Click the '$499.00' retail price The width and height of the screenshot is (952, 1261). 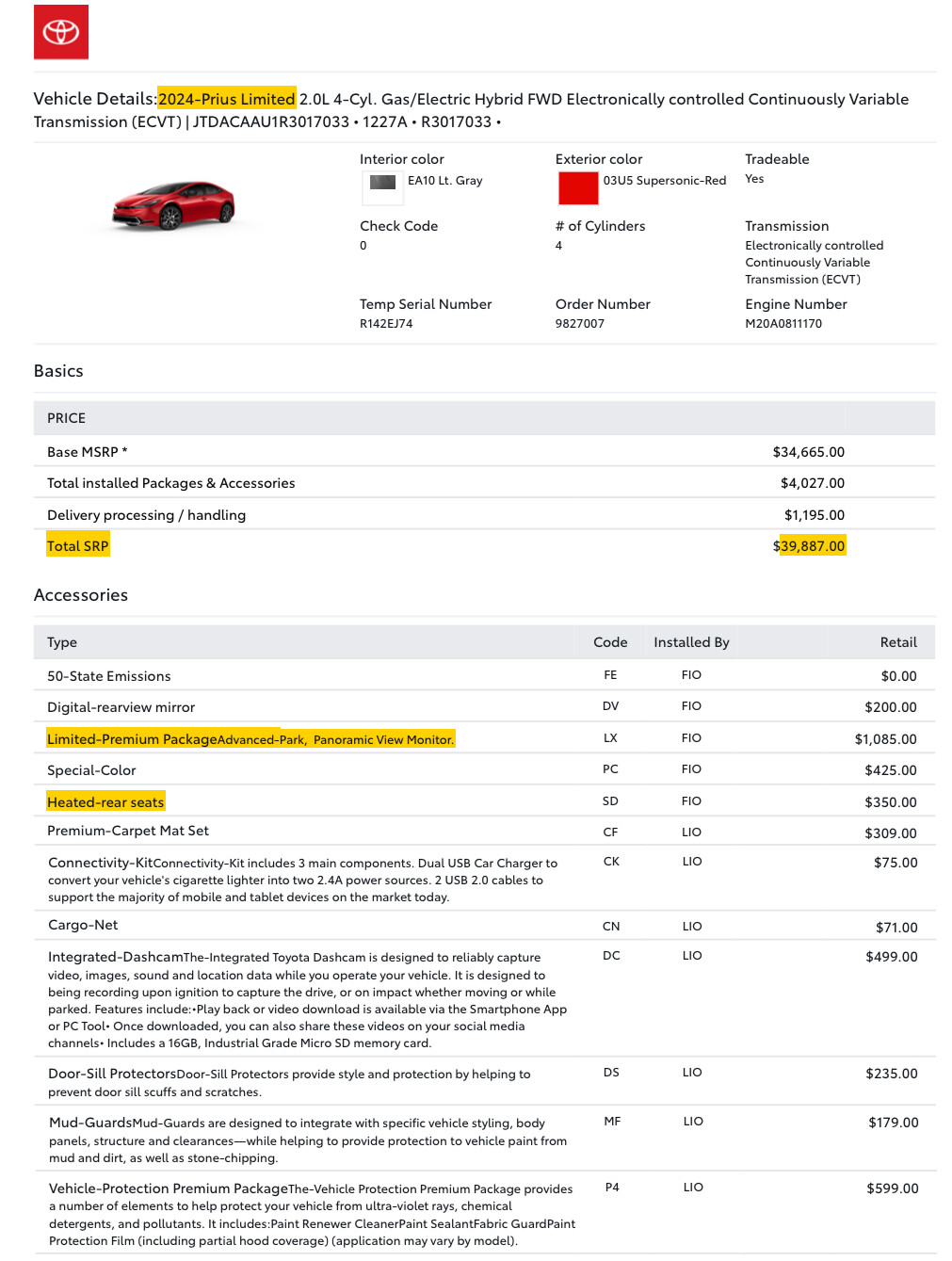(892, 957)
